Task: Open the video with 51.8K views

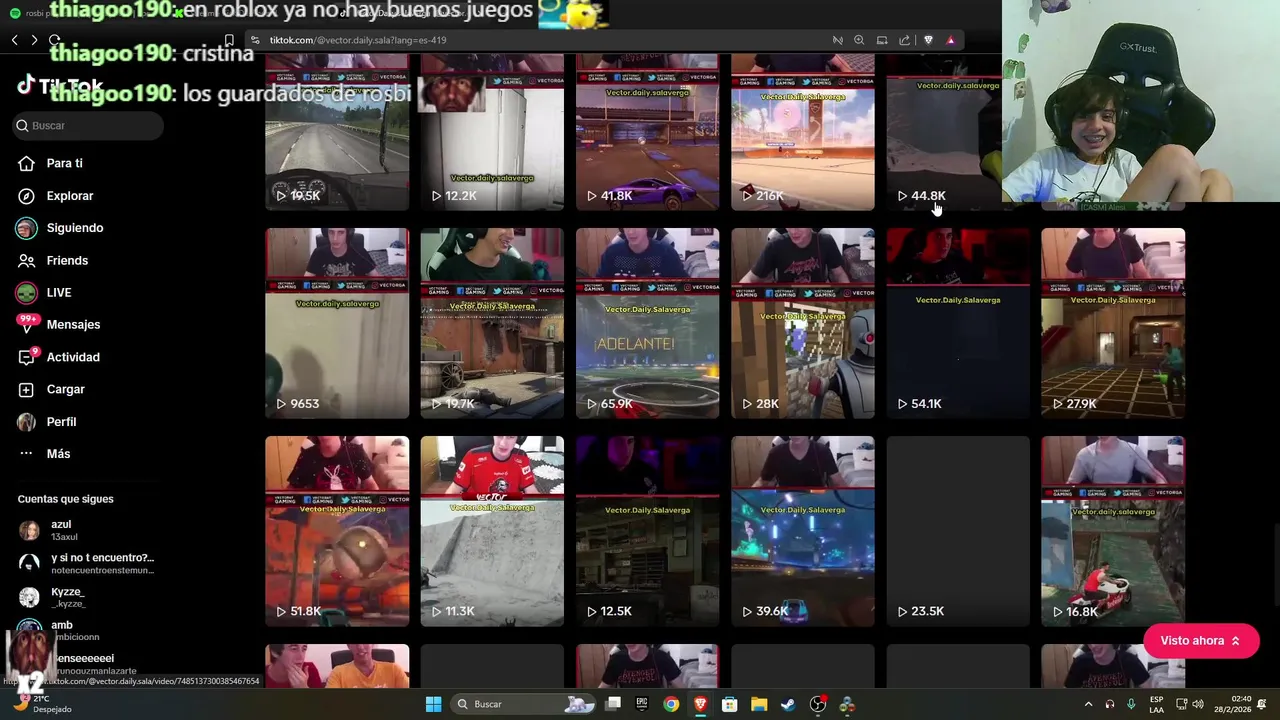Action: tap(337, 531)
